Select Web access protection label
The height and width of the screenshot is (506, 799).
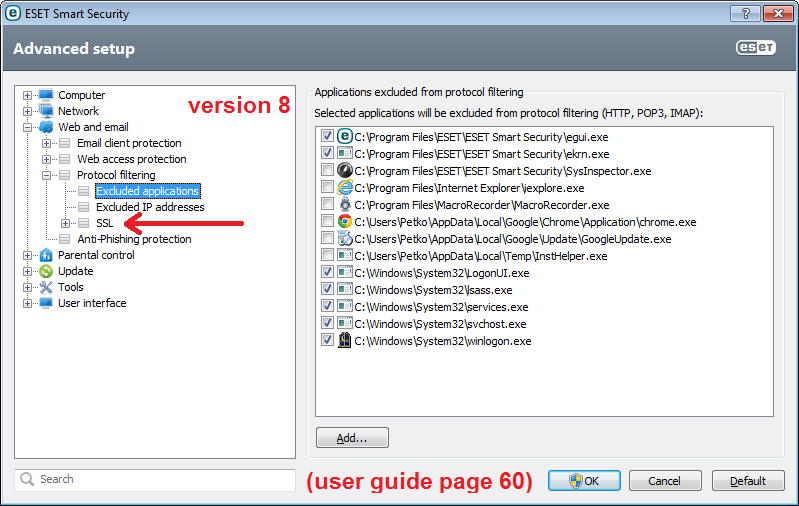[x=131, y=159]
